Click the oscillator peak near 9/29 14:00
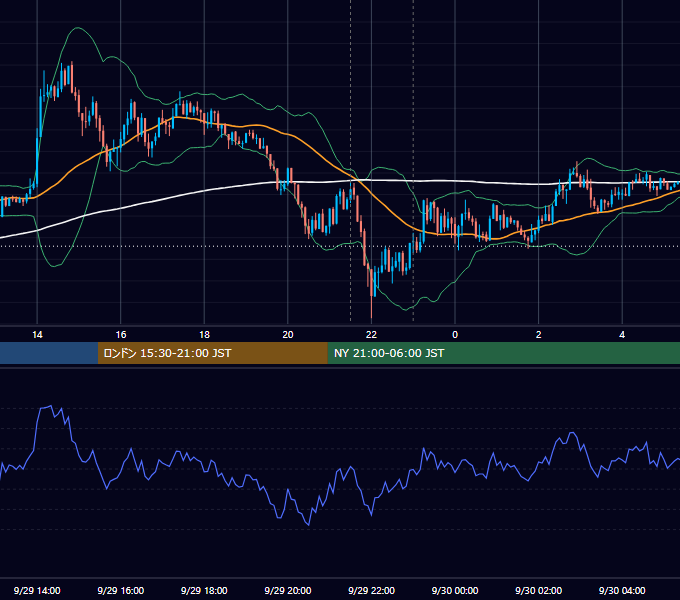Viewport: 680px width, 600px height. coord(51,406)
